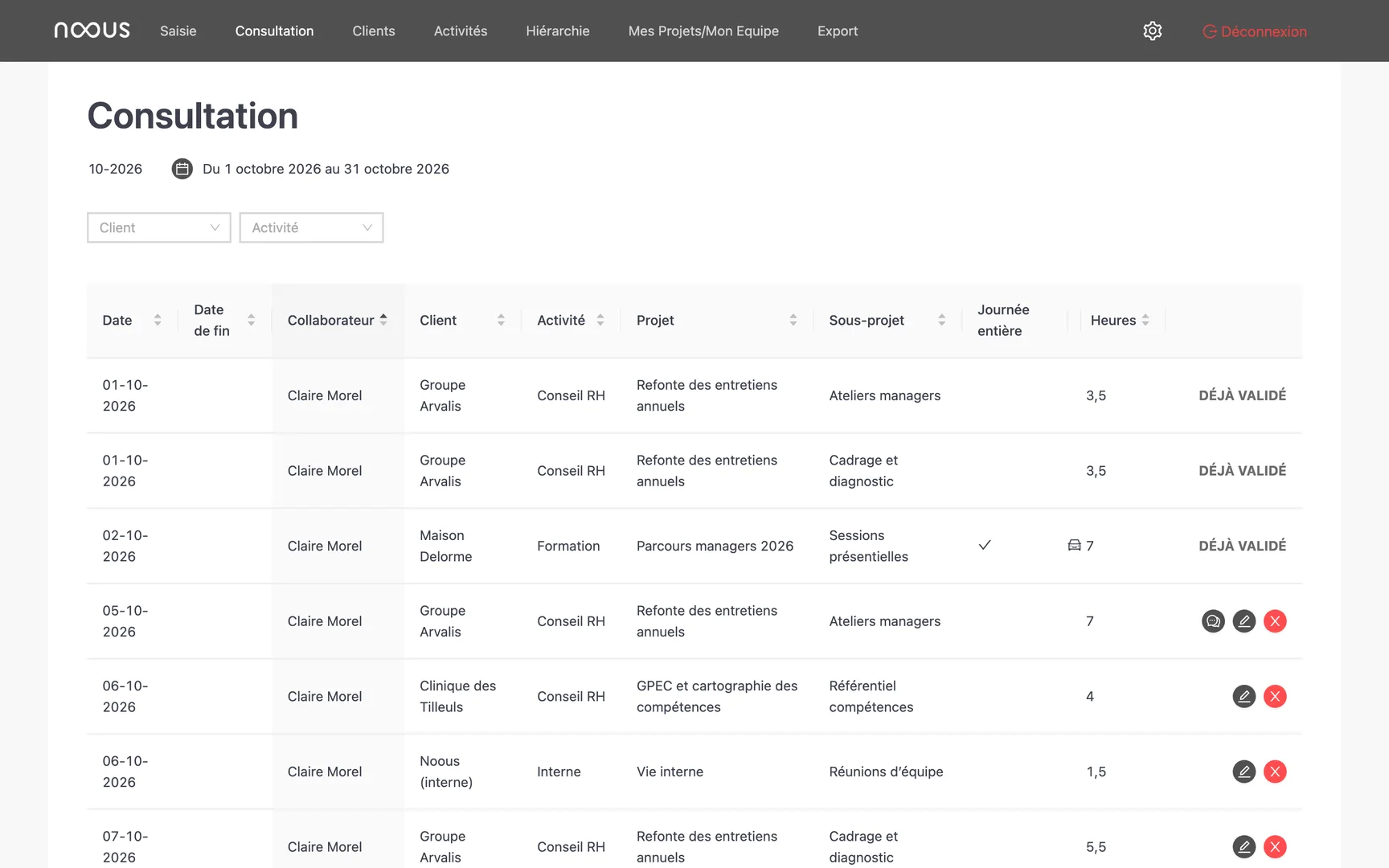This screenshot has height=868, width=1389.
Task: Expand the Activité filter dropdown
Action: (x=311, y=227)
